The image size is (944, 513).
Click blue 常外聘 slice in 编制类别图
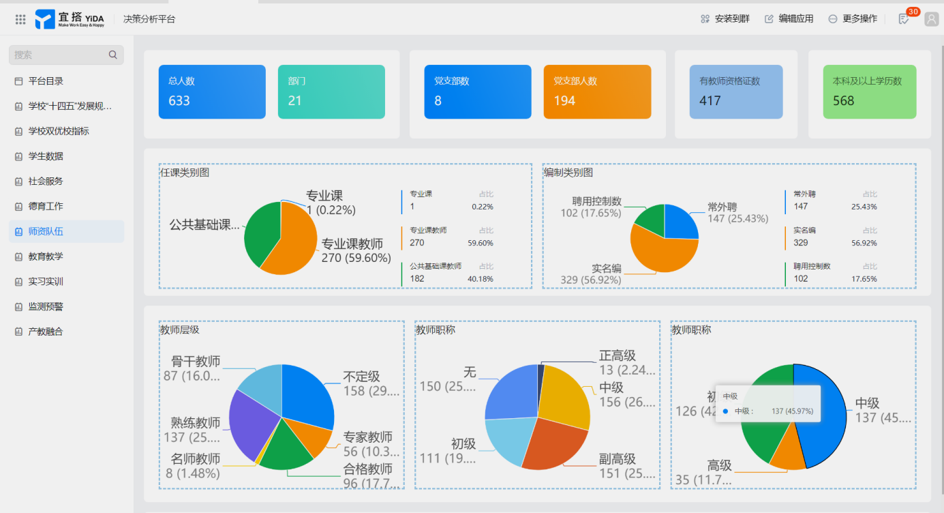pos(680,222)
